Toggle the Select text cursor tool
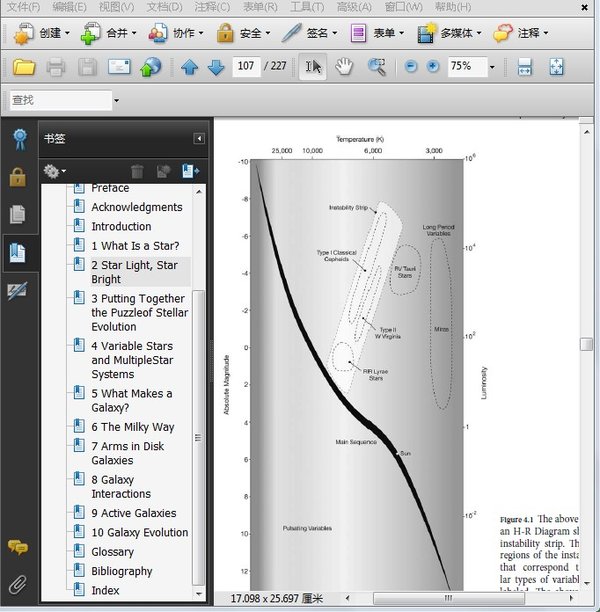The width and height of the screenshot is (600, 612). click(313, 67)
